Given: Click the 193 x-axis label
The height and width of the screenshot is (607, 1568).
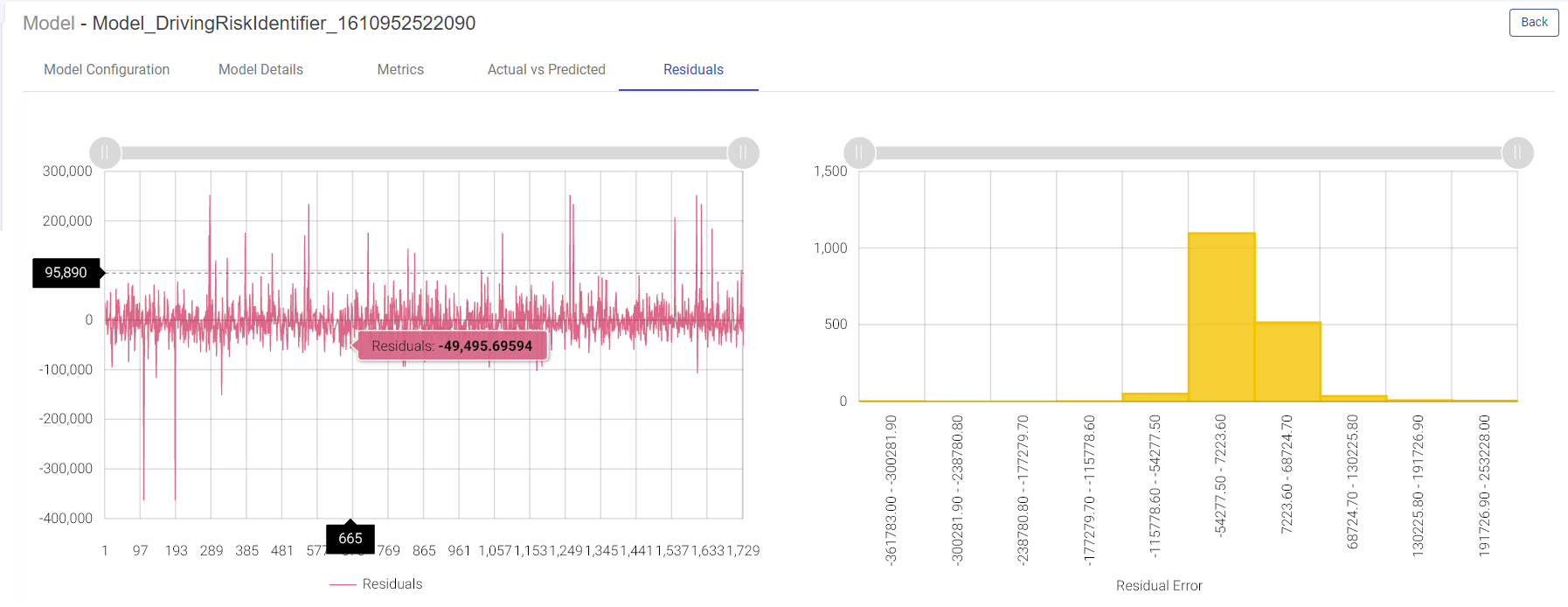Looking at the screenshot, I should coord(177,551).
